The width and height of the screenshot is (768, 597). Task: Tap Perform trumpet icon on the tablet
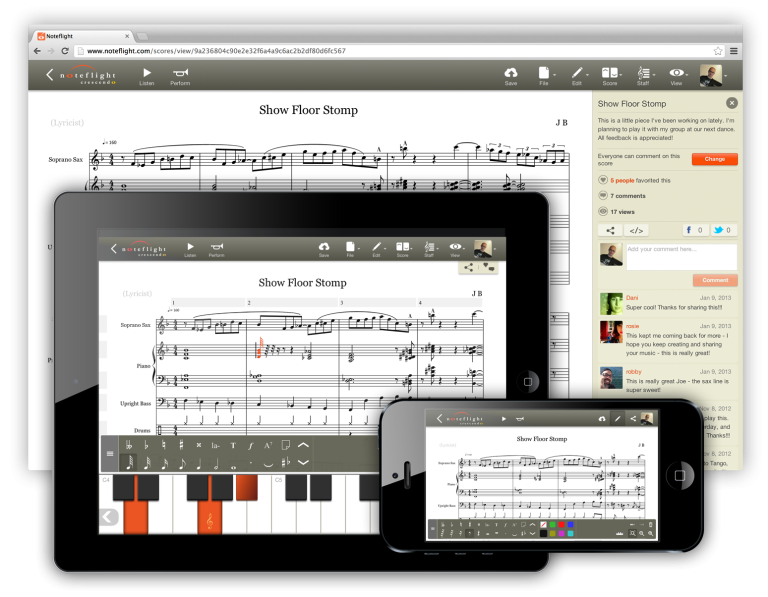click(x=216, y=249)
